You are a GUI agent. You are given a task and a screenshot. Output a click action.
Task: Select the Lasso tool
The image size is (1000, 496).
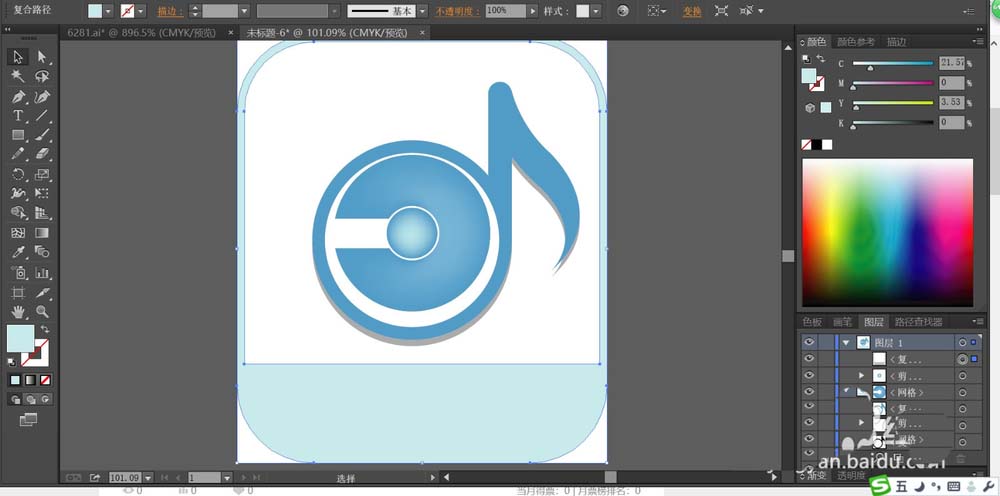pos(42,77)
